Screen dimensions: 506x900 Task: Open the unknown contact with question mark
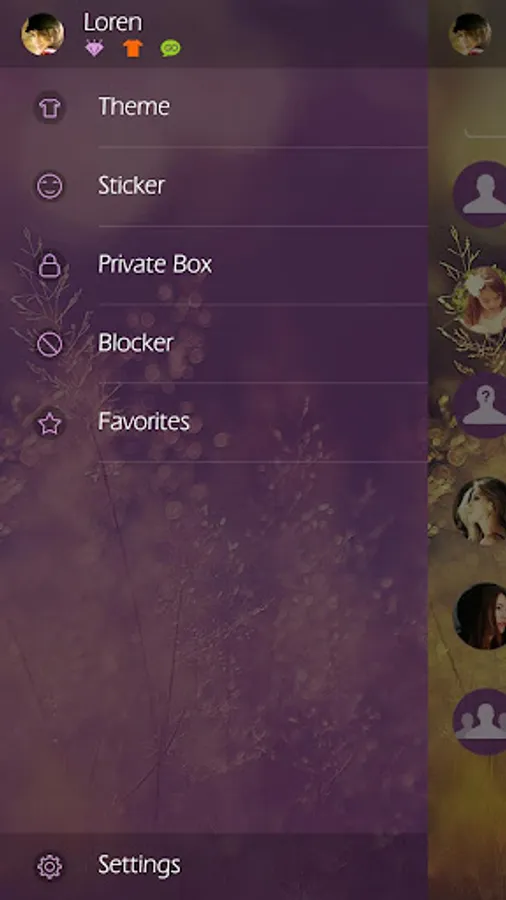[481, 405]
